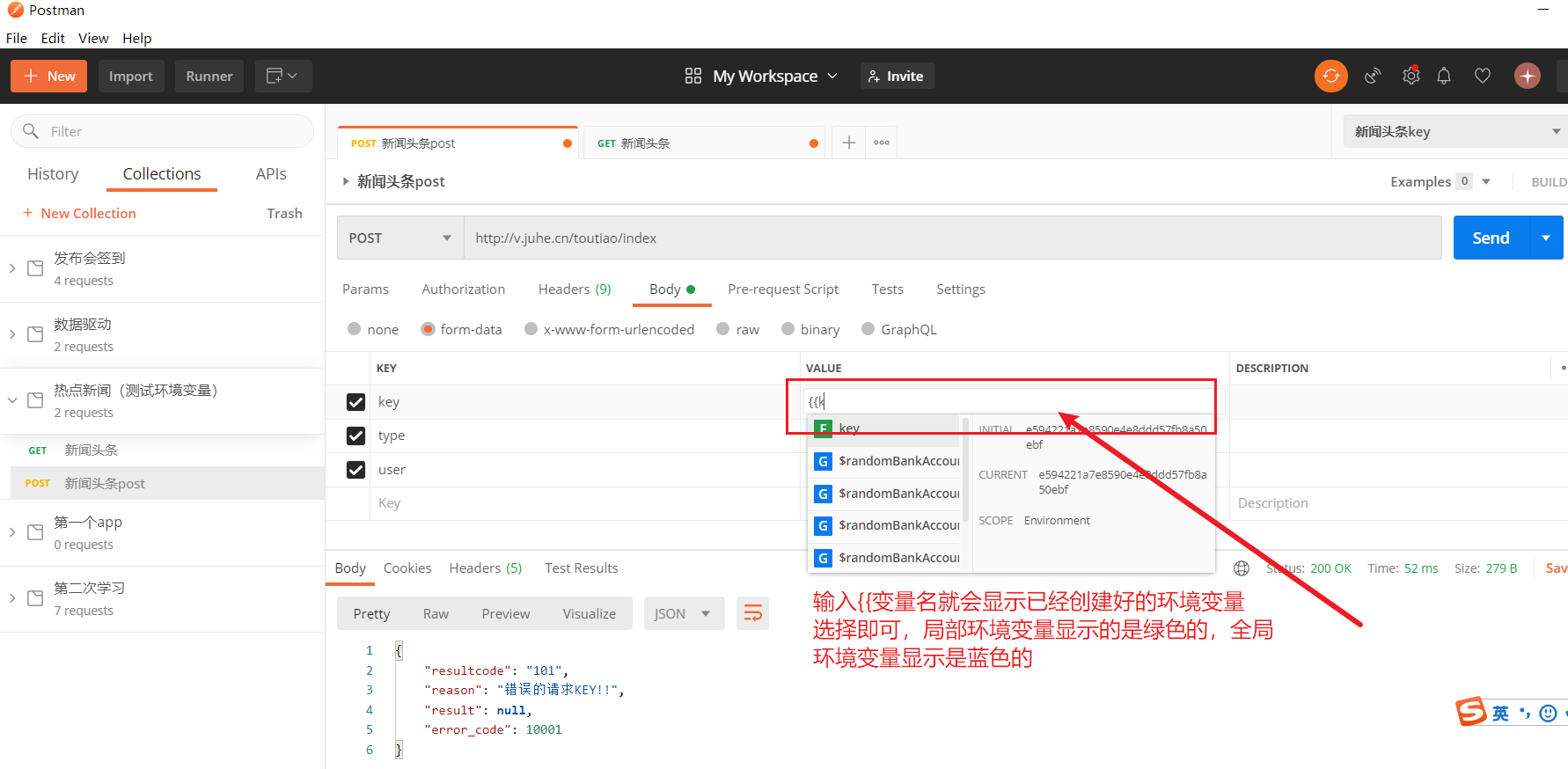Viewport: 1568px width, 769px height.
Task: Expand the 新闻头条post request description
Action: (346, 181)
